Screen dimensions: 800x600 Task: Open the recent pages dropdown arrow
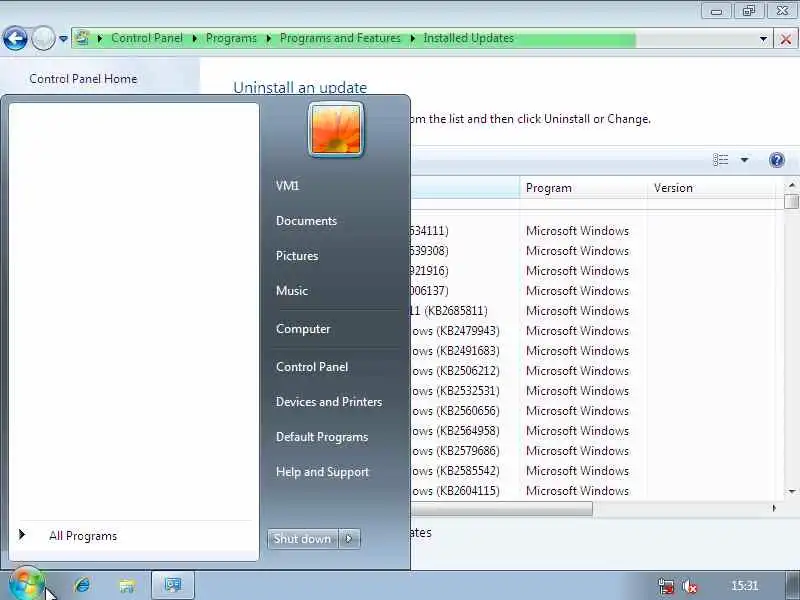(x=63, y=39)
